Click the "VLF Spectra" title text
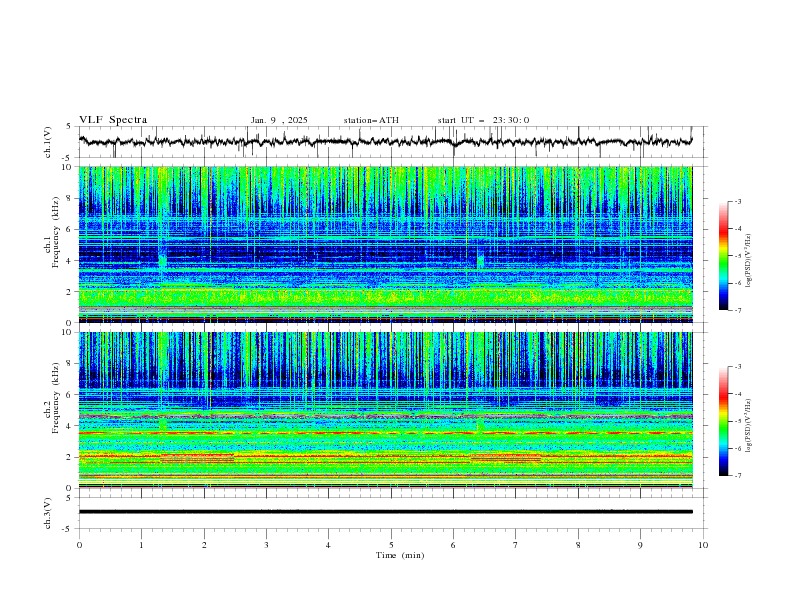 pos(113,120)
